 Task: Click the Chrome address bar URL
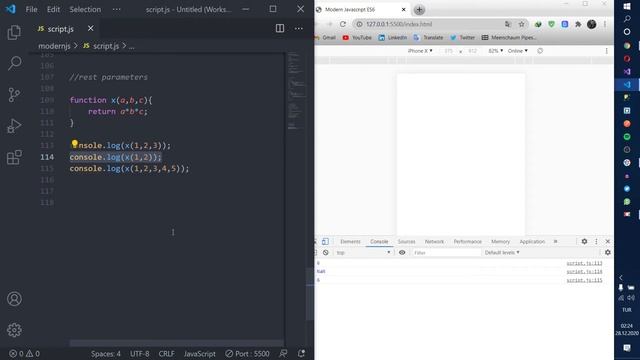tap(399, 24)
